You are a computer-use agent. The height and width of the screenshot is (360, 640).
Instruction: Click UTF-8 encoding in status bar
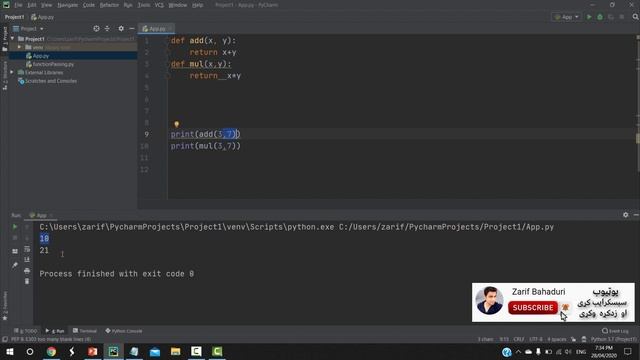point(536,339)
